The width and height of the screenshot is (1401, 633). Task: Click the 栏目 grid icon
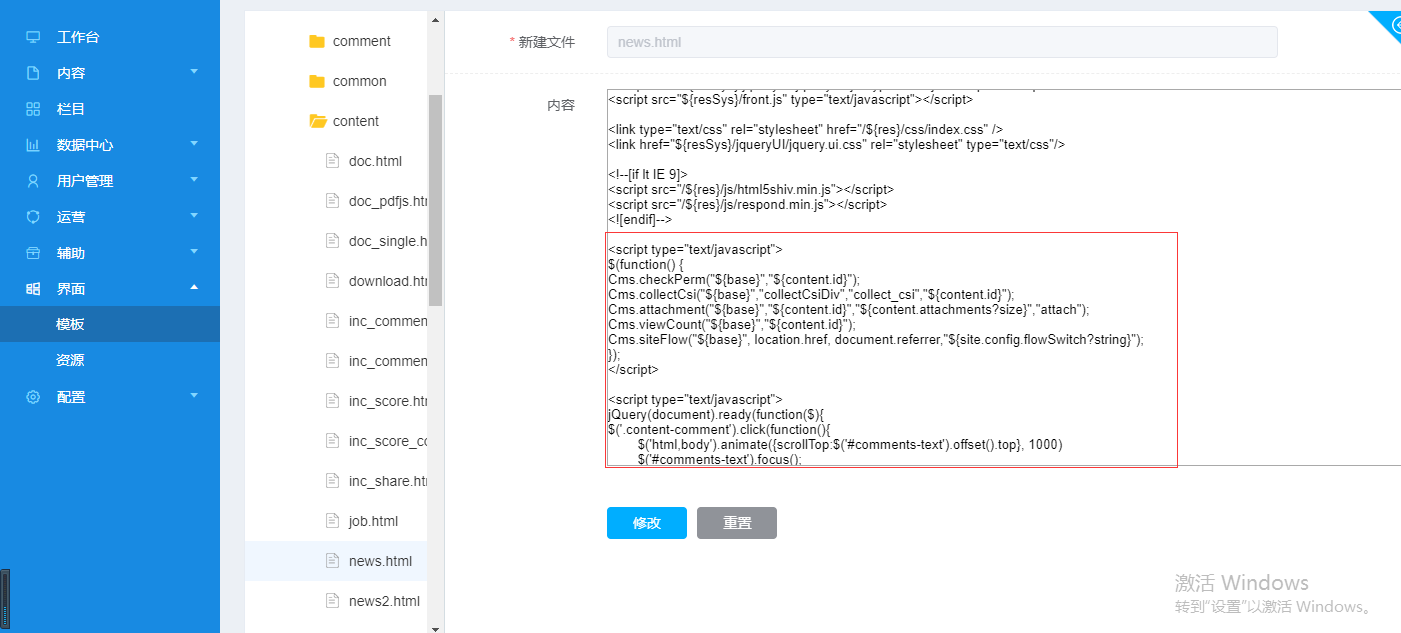tap(33, 109)
